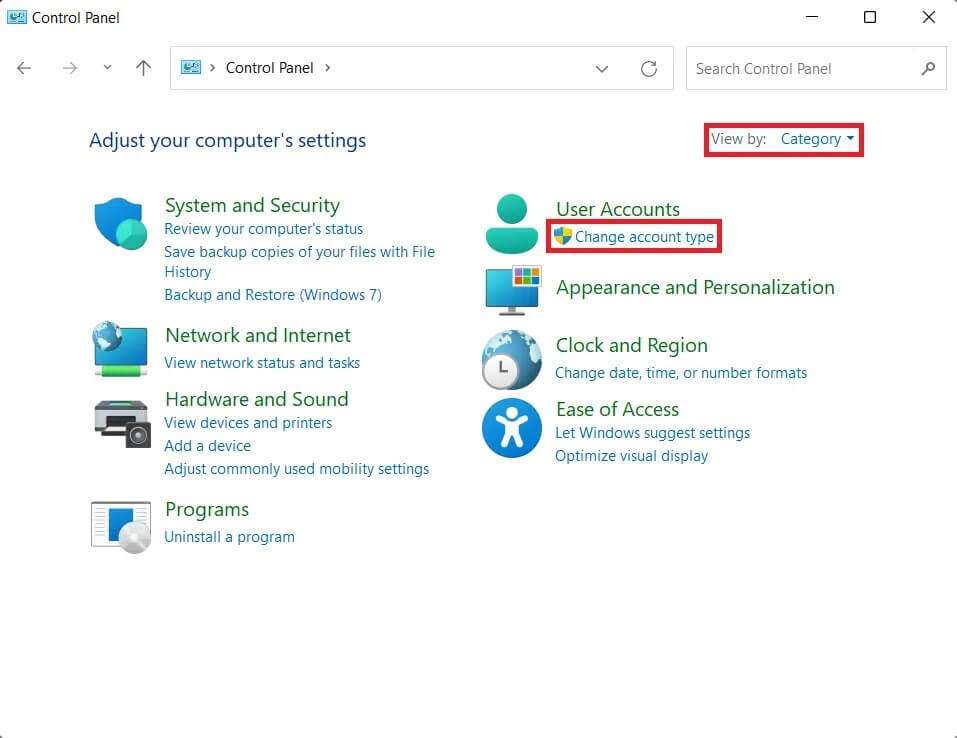This screenshot has width=957, height=738.
Task: Click the System and Security shield icon
Action: tap(121, 223)
